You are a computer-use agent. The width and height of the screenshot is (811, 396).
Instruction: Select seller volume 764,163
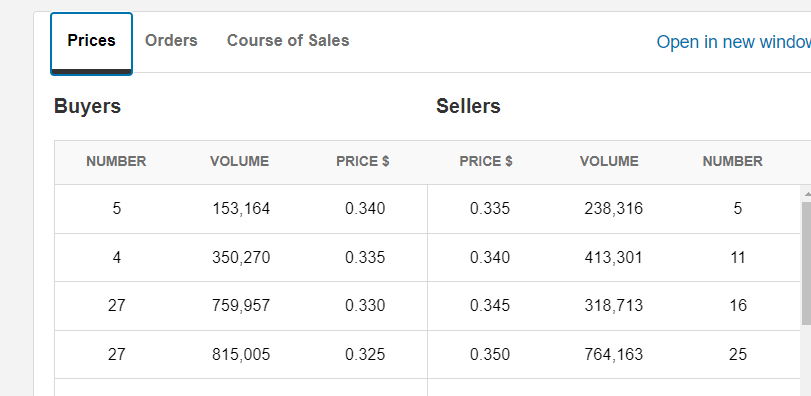(x=614, y=354)
